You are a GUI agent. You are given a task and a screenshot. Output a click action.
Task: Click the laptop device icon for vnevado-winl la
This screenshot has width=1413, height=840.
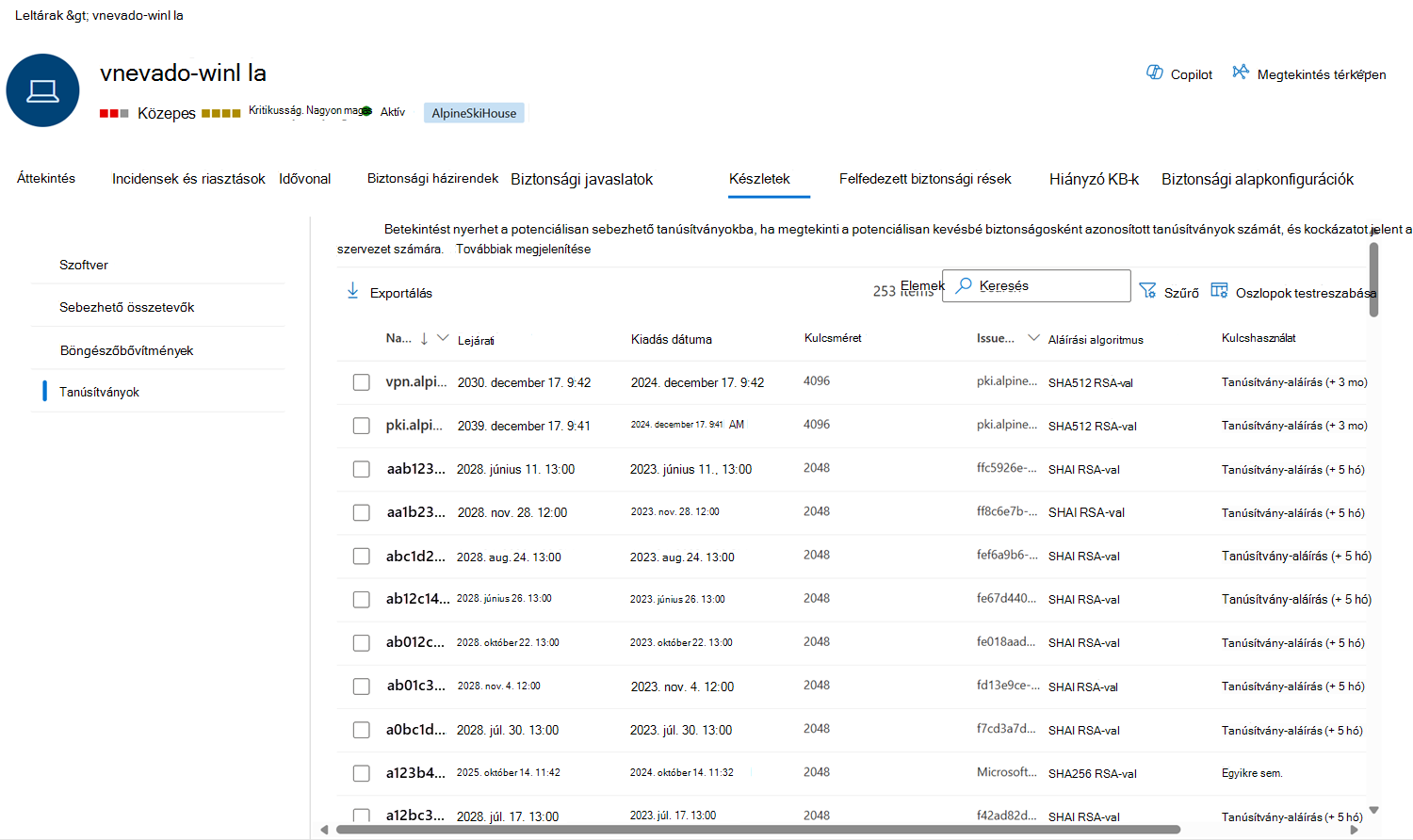point(42,90)
